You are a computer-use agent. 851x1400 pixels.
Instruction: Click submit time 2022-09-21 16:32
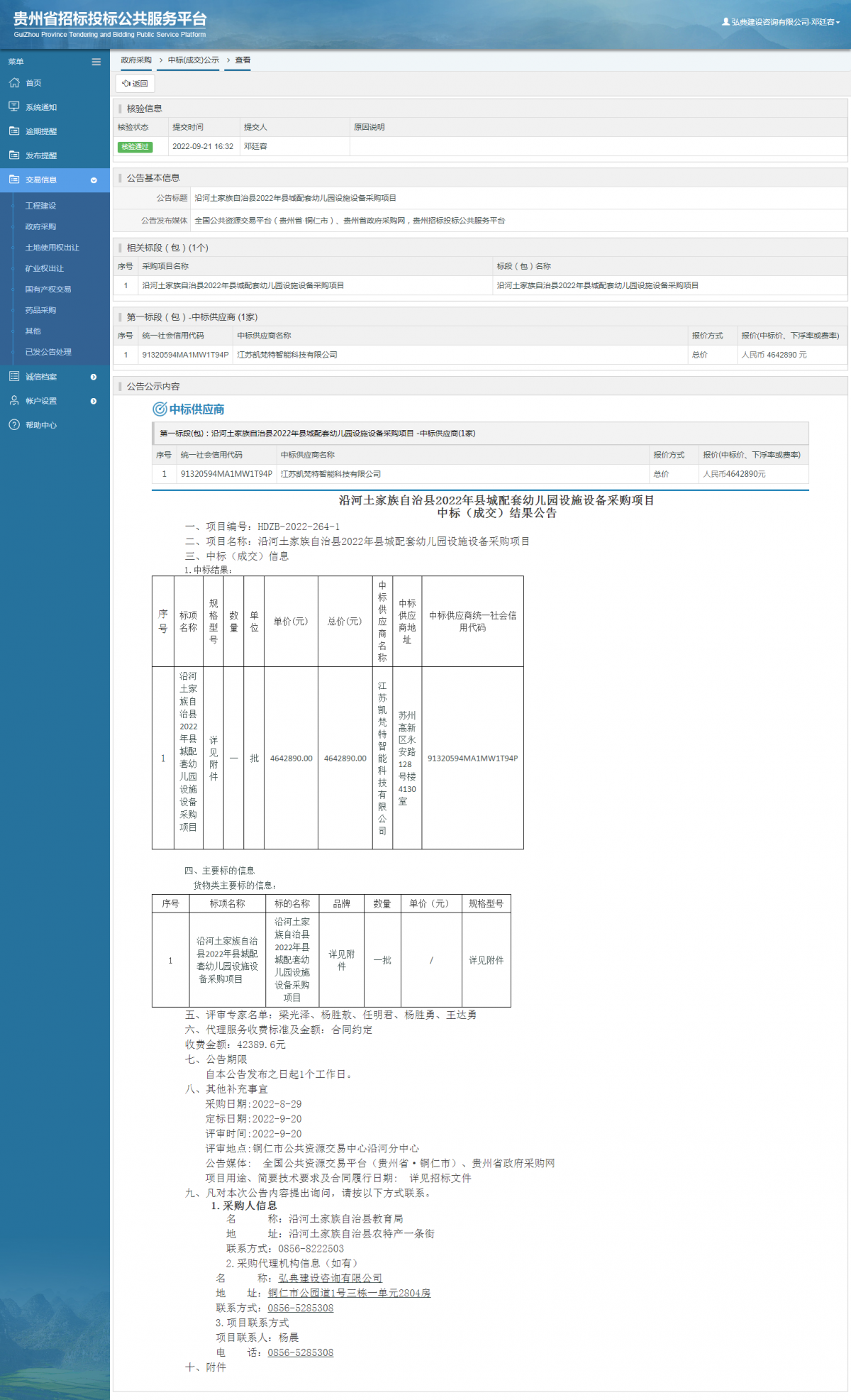pyautogui.click(x=203, y=146)
